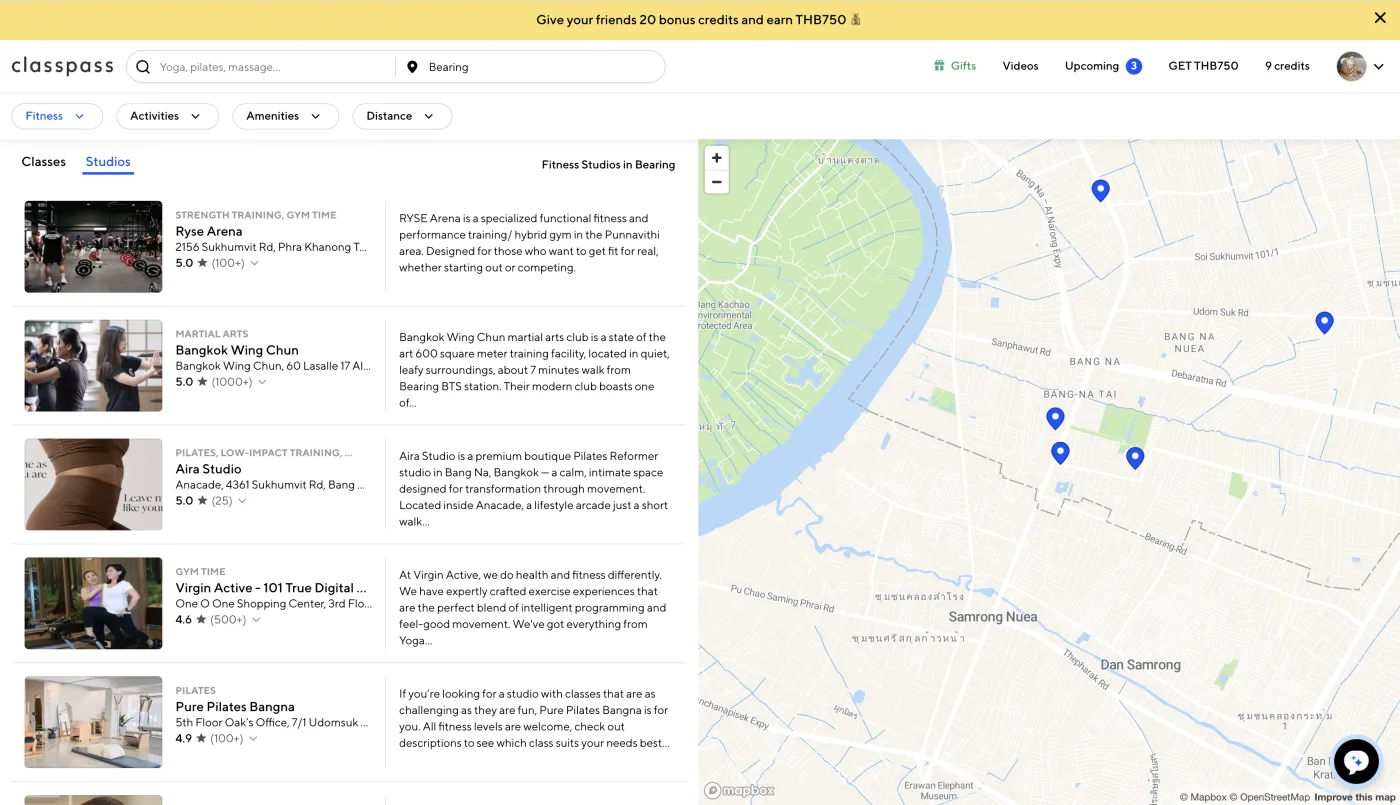Image resolution: width=1400 pixels, height=805 pixels.
Task: Select the Studios tab
Action: [108, 162]
